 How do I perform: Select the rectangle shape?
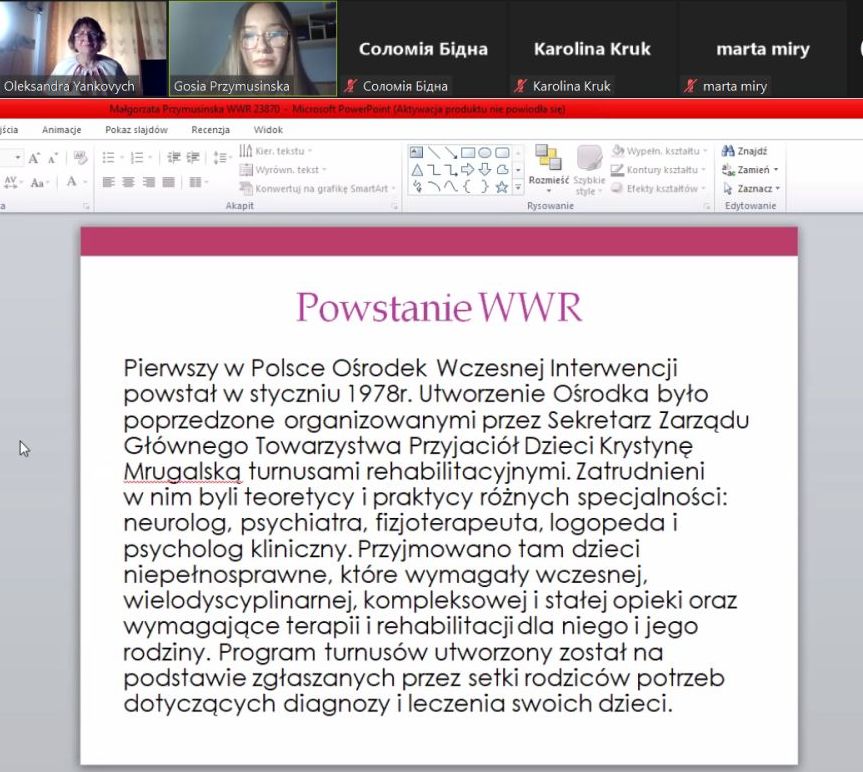[468, 152]
